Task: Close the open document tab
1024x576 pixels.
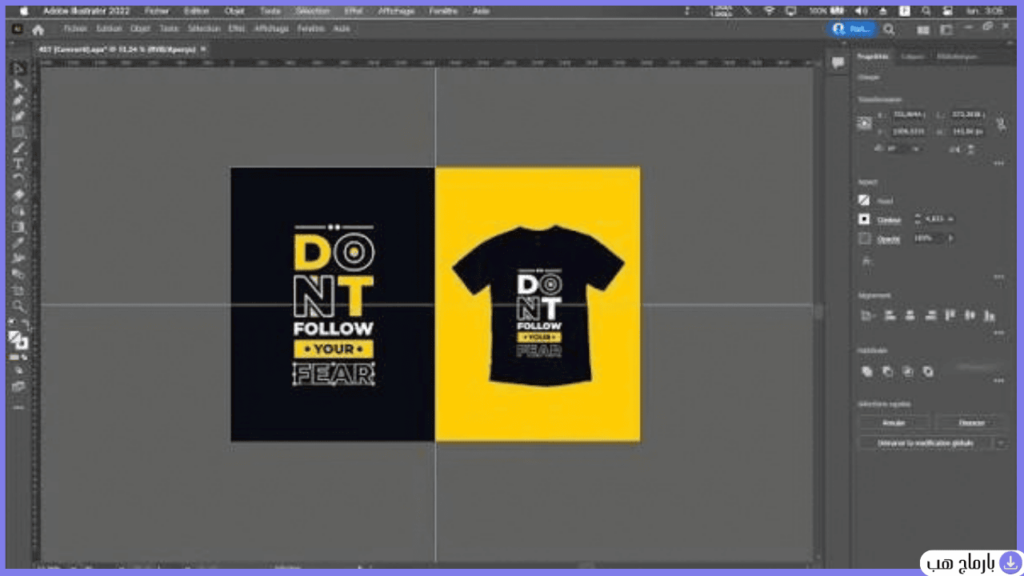Action: click(x=204, y=50)
